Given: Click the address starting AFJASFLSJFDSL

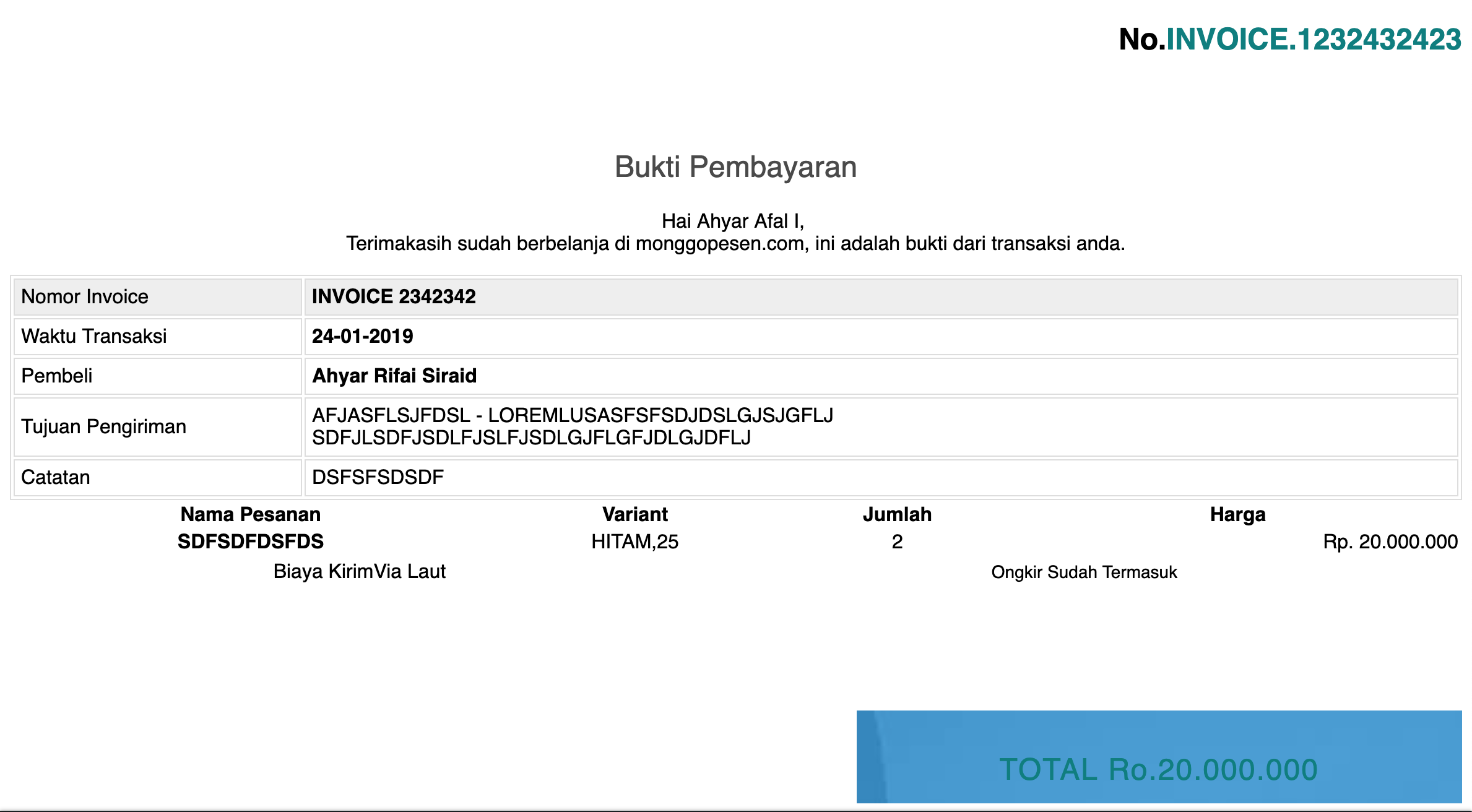Looking at the screenshot, I should (x=573, y=426).
